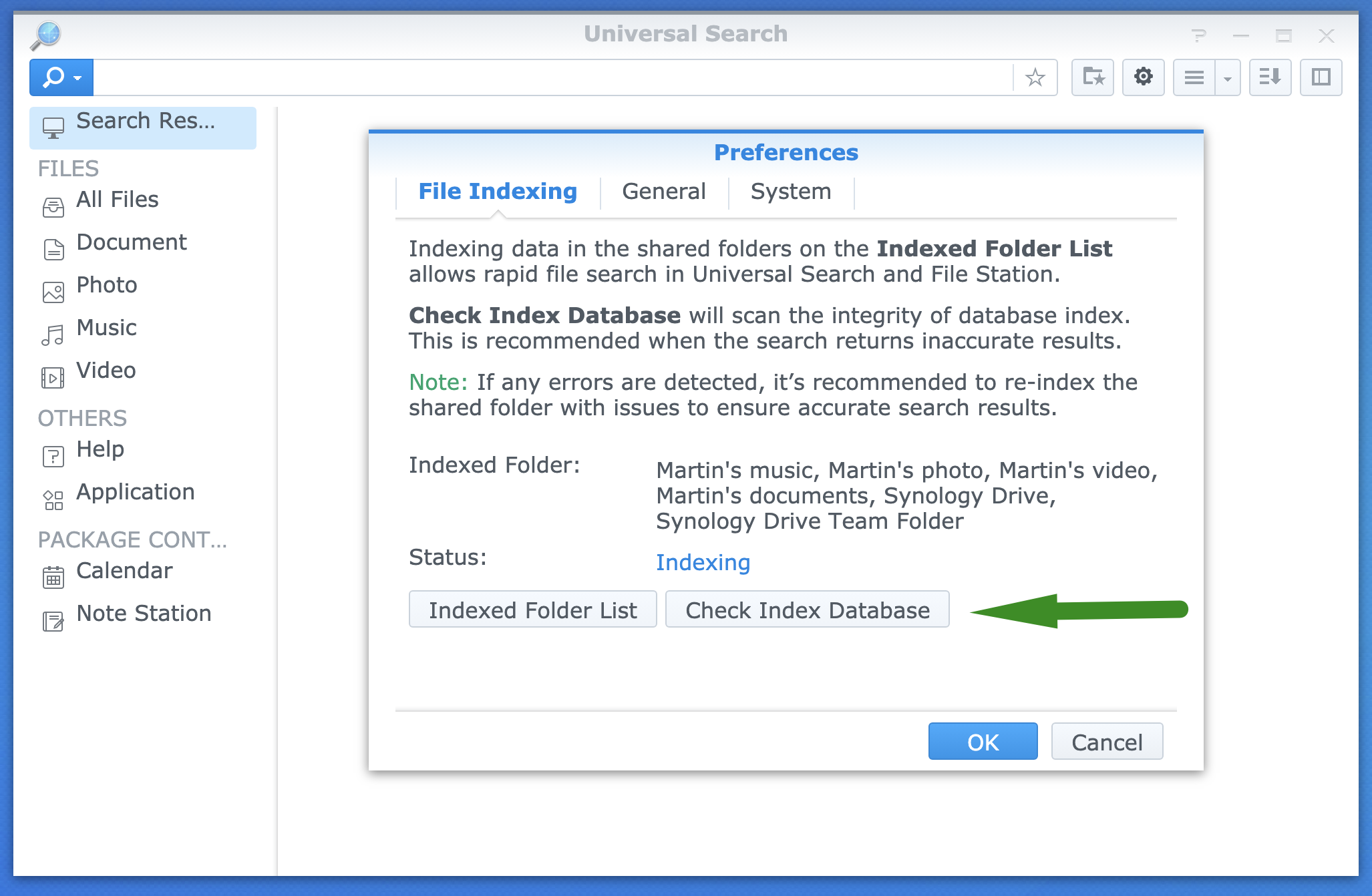Click the blue Indexing status link
The width and height of the screenshot is (1372, 896).
click(x=703, y=563)
